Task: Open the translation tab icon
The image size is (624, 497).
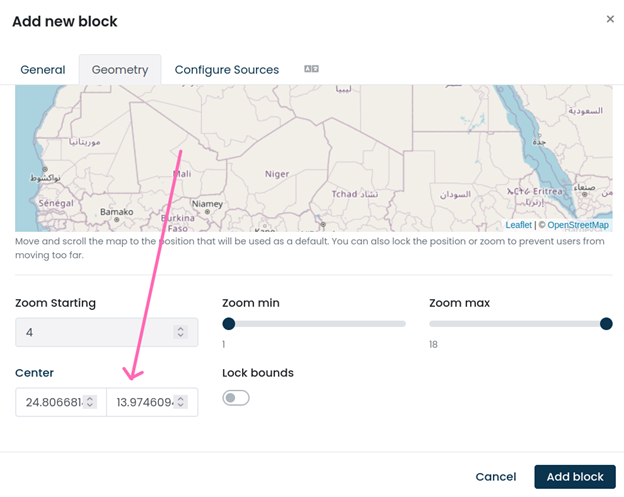Action: pos(311,69)
